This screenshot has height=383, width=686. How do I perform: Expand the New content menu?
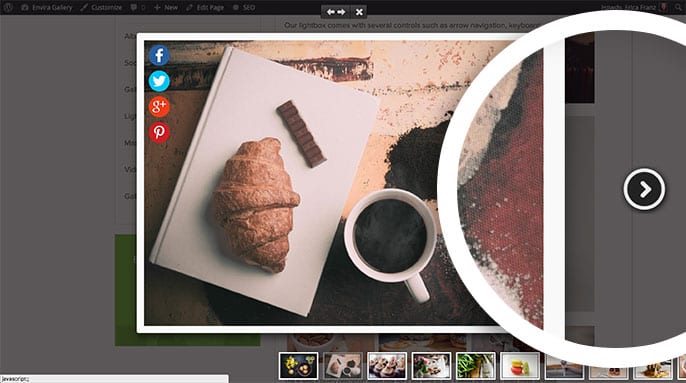pos(166,7)
